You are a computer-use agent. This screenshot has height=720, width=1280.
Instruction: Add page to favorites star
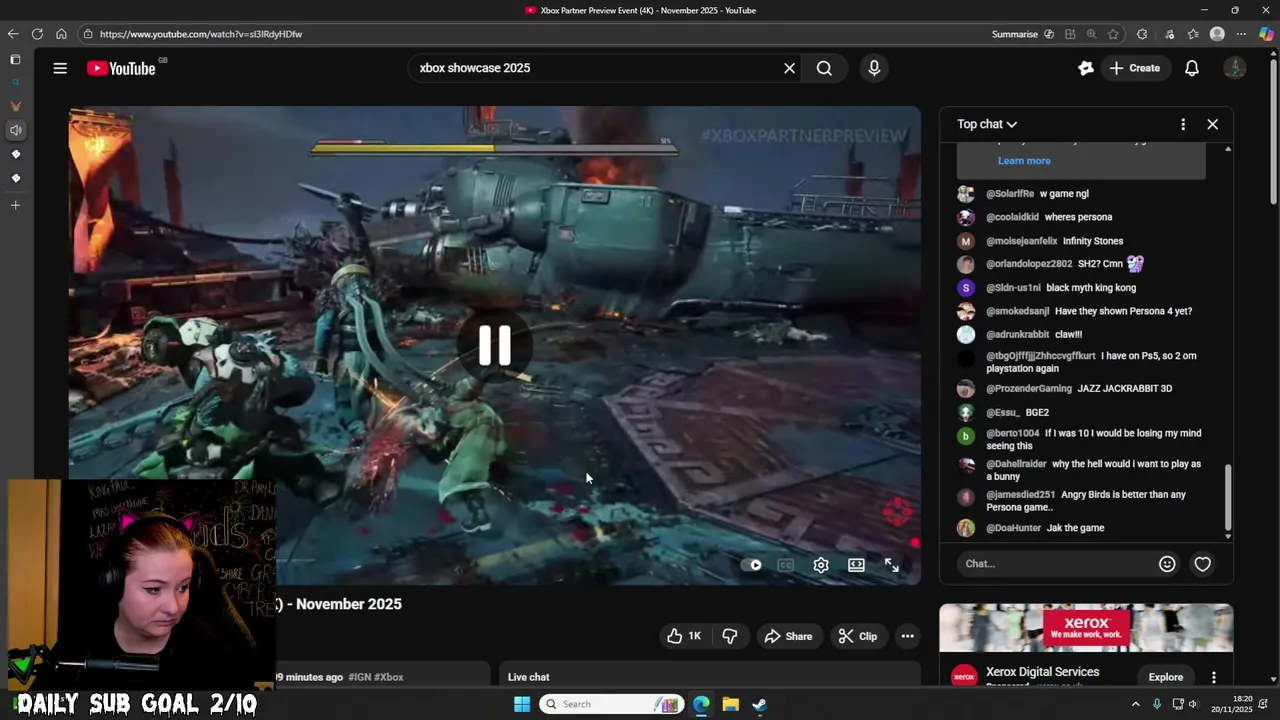click(x=1113, y=34)
